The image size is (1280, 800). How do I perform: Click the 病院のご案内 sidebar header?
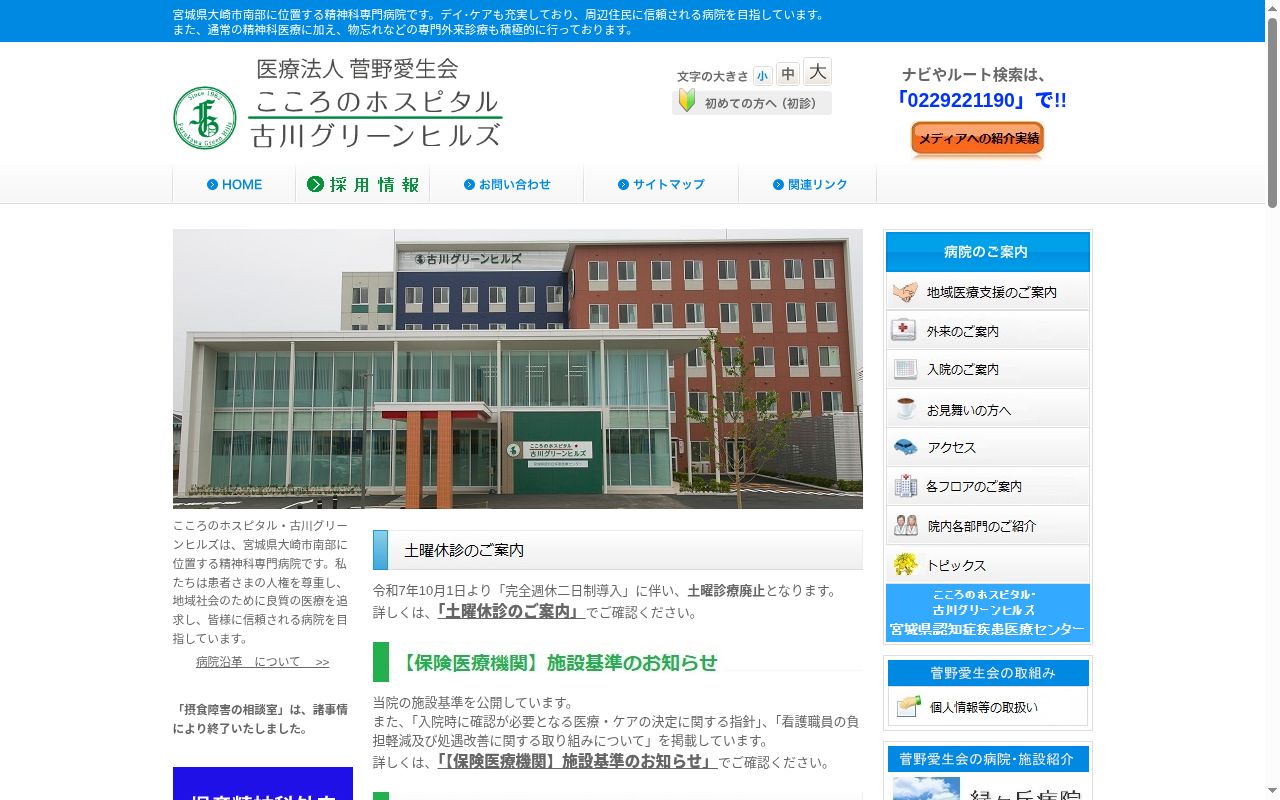click(x=988, y=252)
